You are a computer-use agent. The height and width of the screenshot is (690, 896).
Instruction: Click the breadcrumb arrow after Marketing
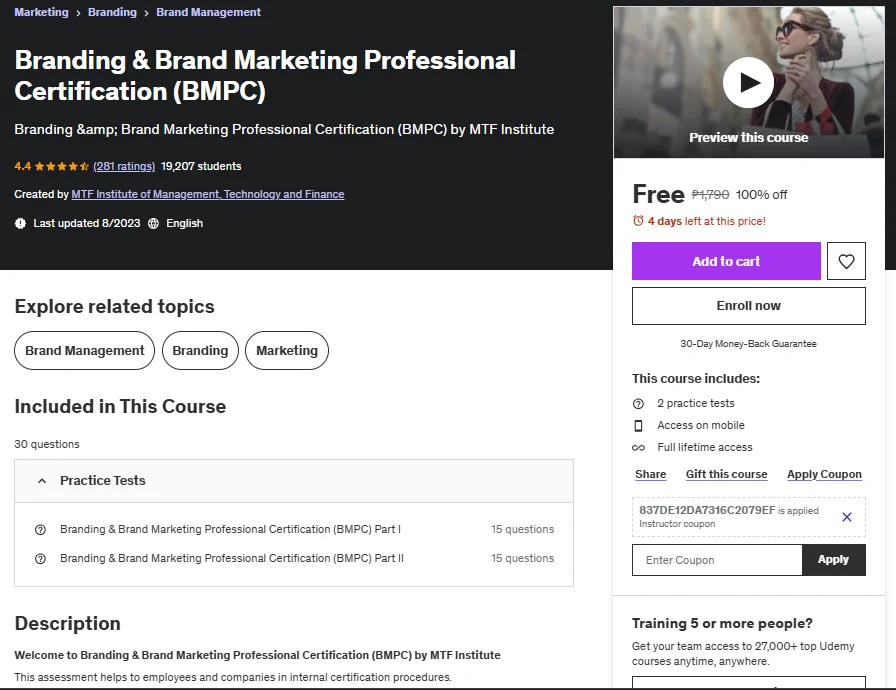(x=78, y=13)
